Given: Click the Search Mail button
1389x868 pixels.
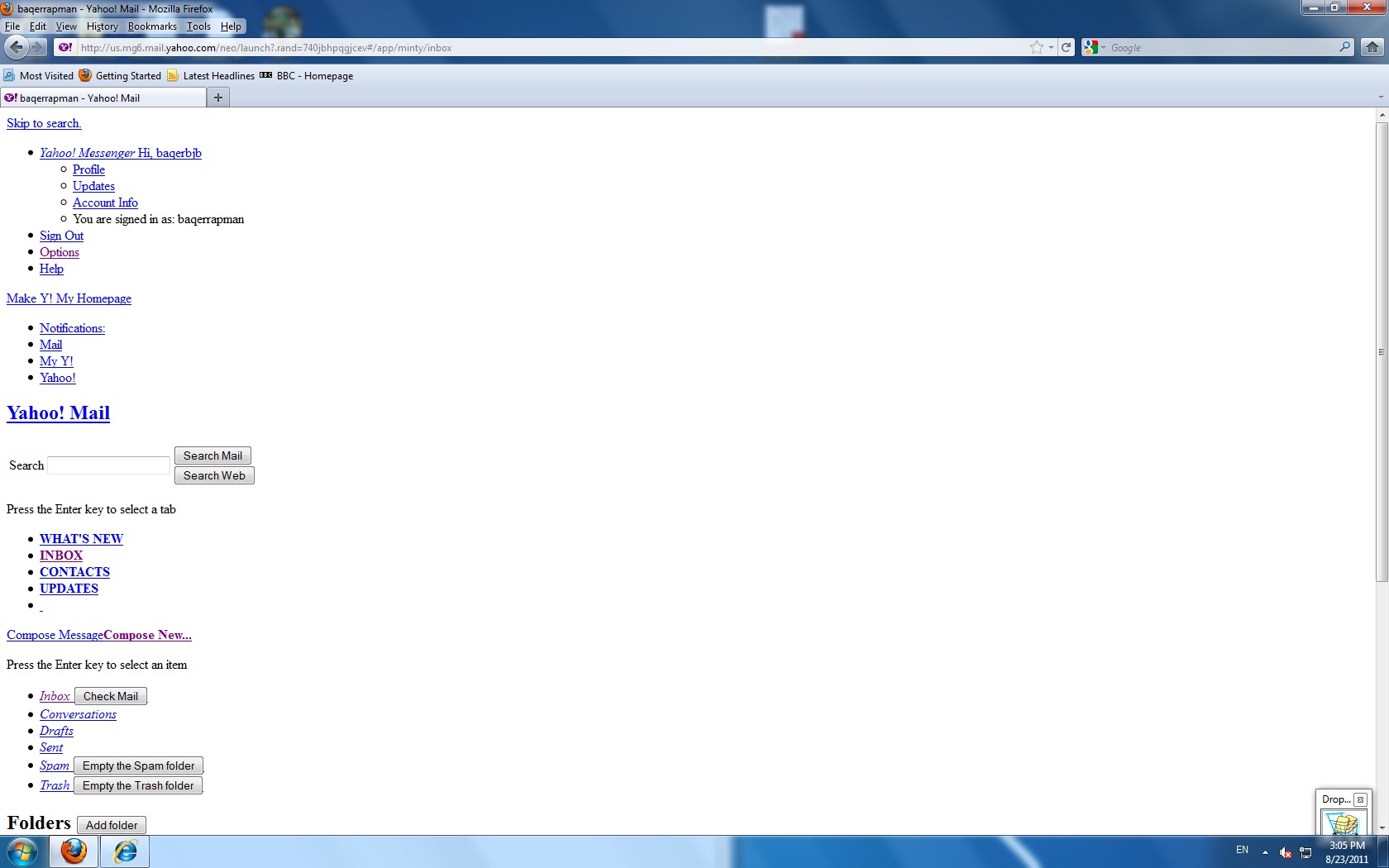Looking at the screenshot, I should point(212,455).
